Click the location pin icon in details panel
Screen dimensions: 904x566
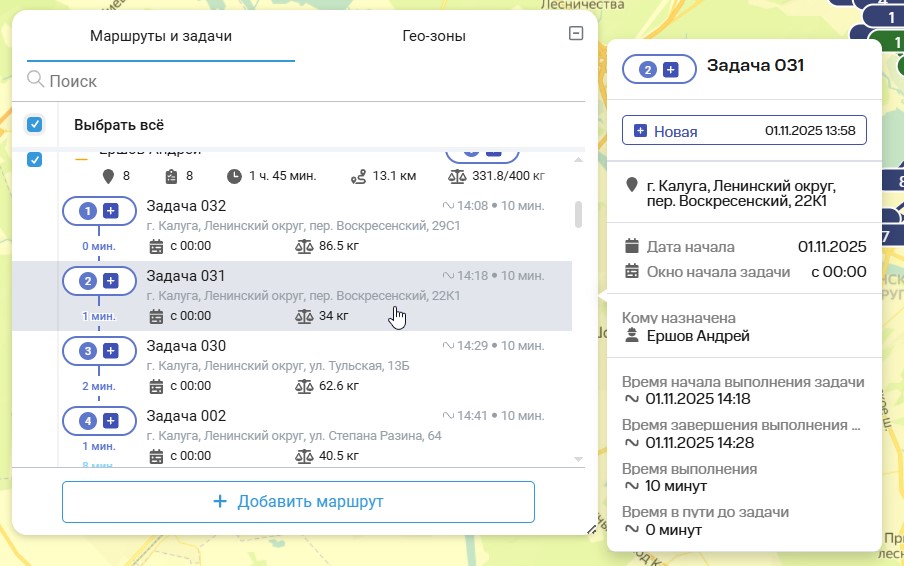point(631,186)
